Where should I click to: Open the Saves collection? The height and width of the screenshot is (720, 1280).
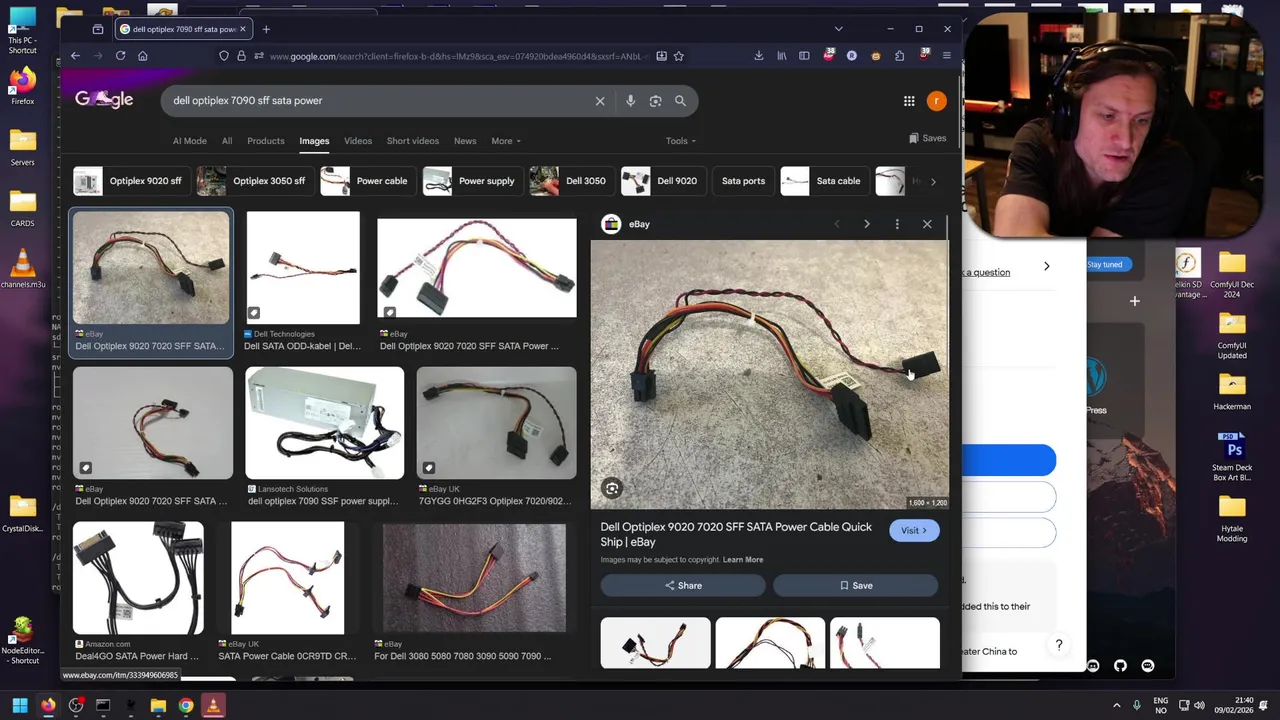click(927, 138)
